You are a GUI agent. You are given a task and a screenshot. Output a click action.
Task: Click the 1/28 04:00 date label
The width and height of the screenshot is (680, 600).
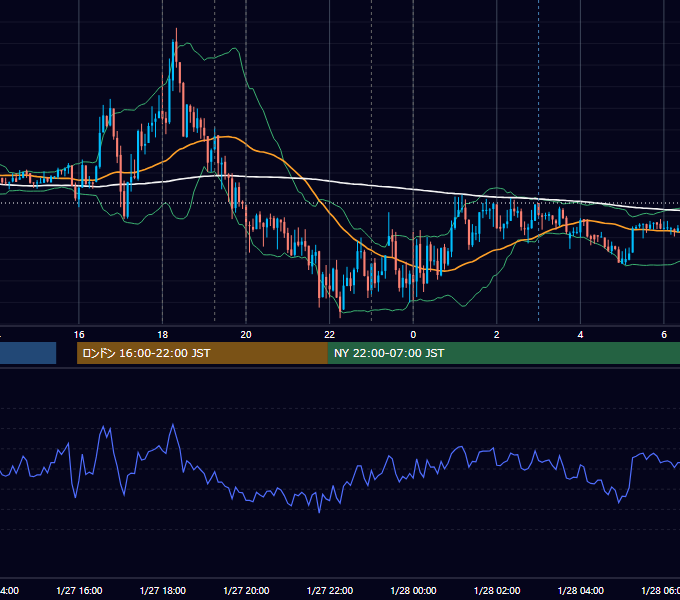click(x=581, y=590)
